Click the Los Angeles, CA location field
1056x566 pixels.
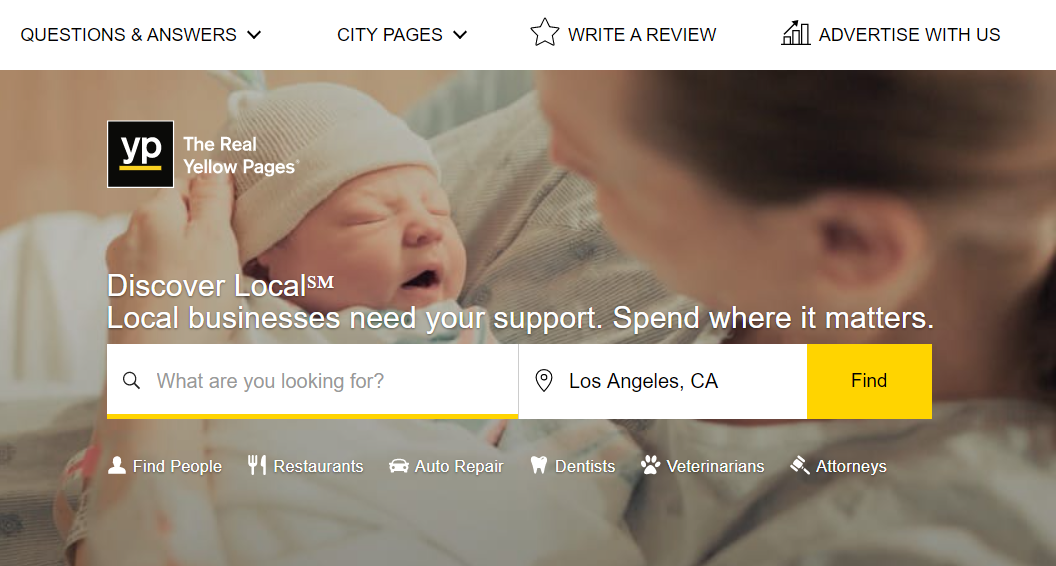tap(680, 381)
